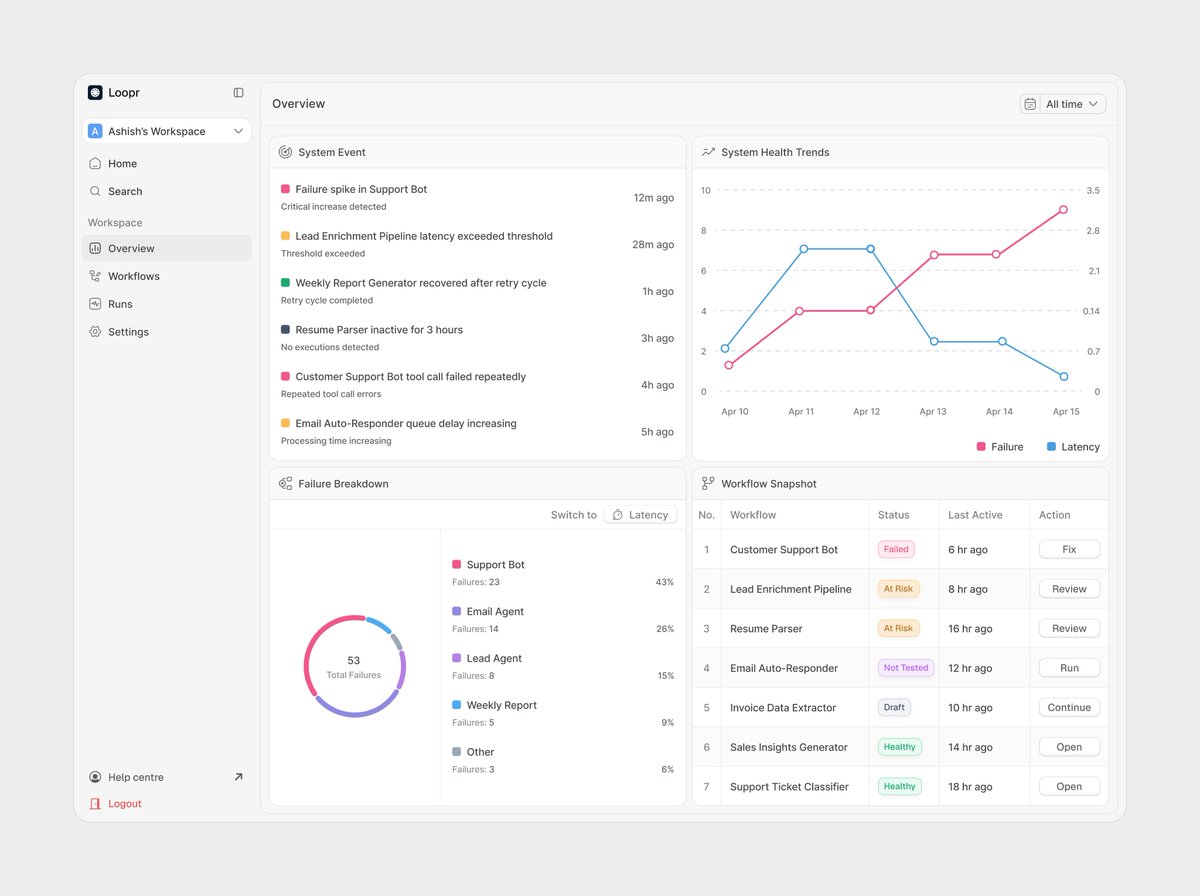Screen dimensions: 1200x896
Task: Click the Loopr logo icon
Action: coord(95,92)
